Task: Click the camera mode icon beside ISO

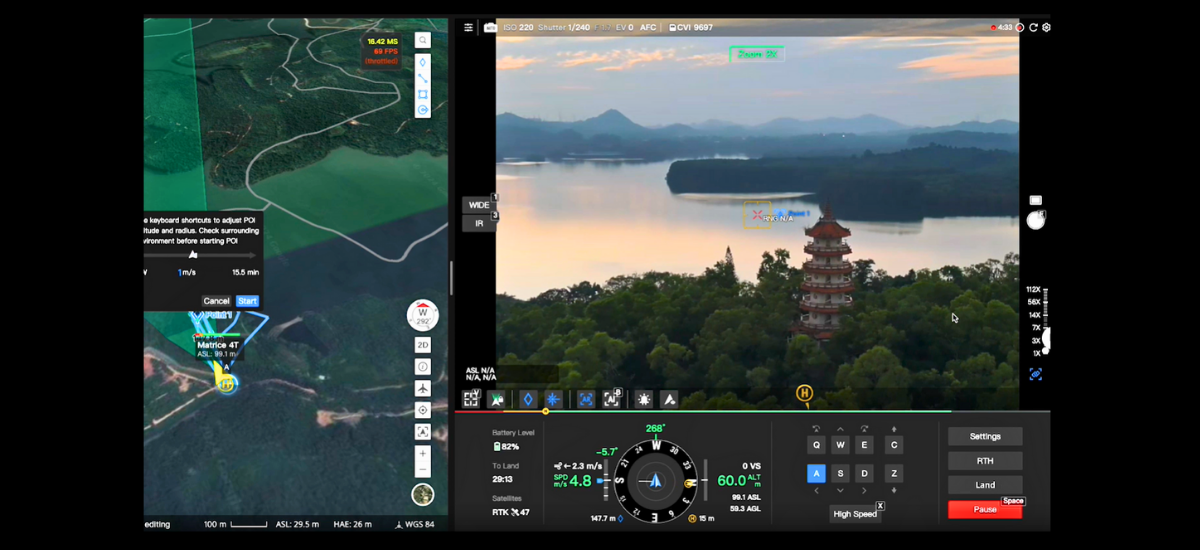Action: pos(490,27)
